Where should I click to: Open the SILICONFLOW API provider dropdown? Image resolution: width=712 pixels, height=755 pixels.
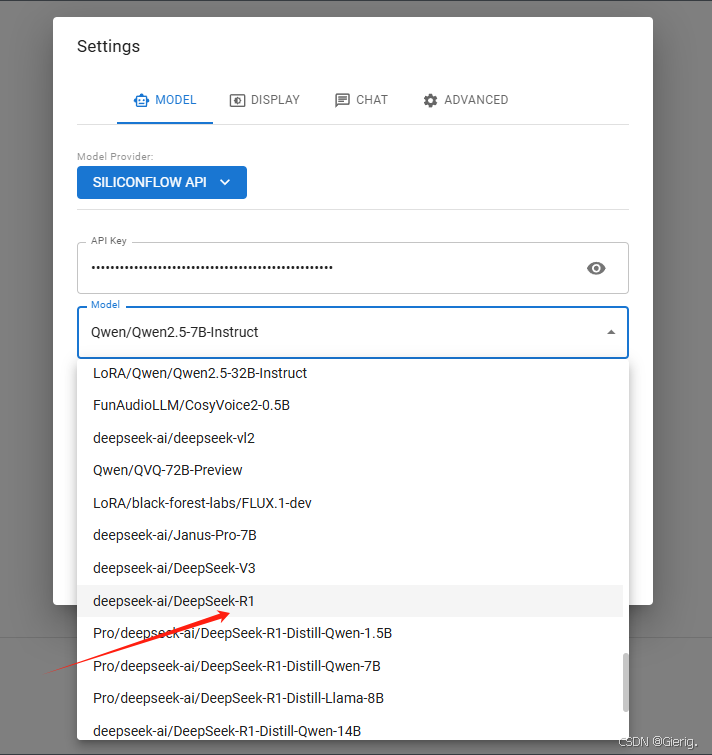tap(162, 182)
